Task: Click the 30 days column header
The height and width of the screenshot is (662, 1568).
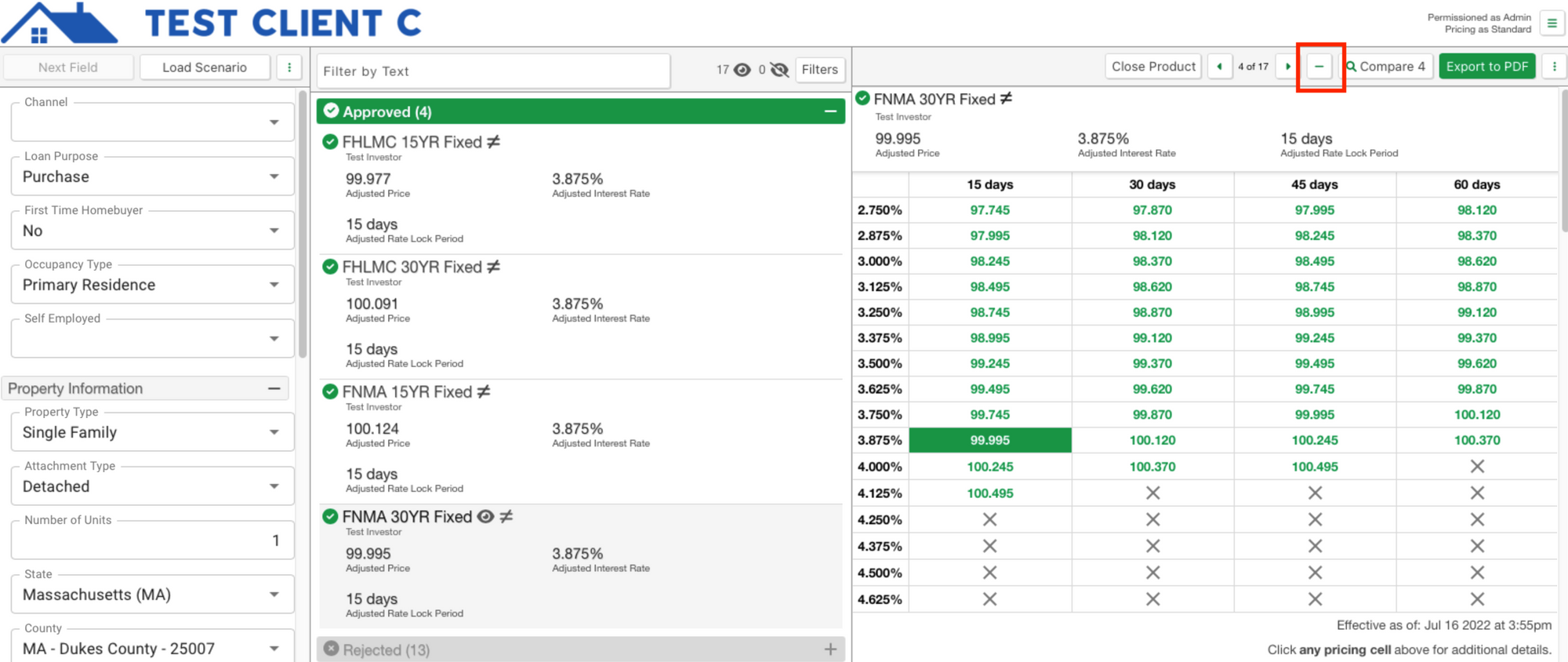Action: pyautogui.click(x=1152, y=184)
